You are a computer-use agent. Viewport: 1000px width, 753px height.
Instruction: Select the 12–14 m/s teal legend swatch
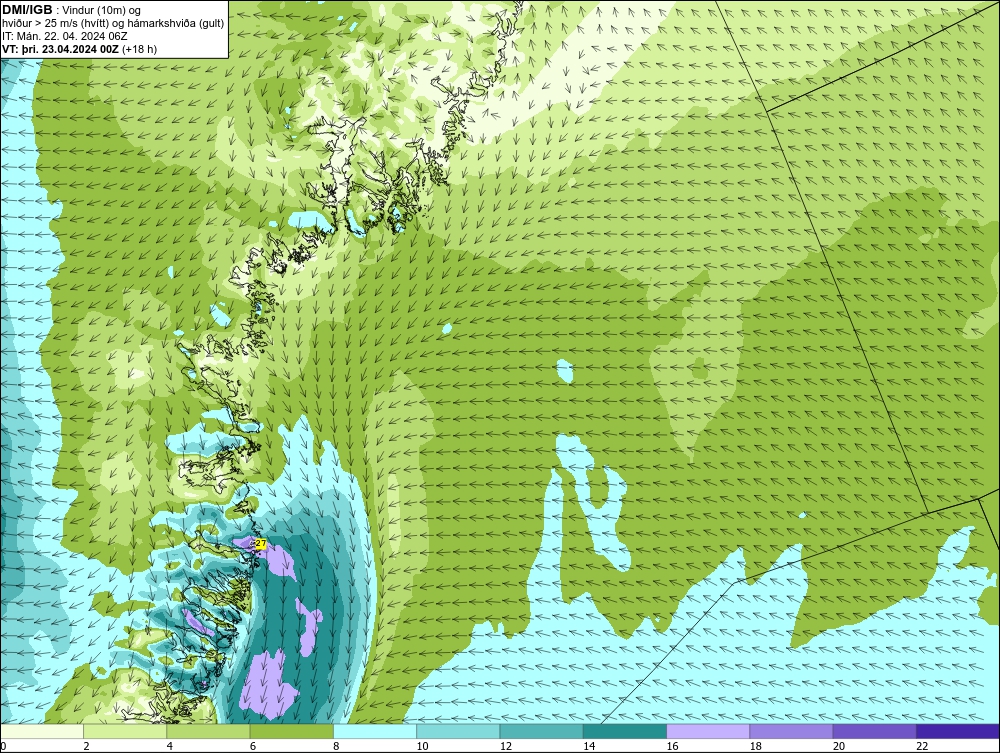[x=541, y=731]
